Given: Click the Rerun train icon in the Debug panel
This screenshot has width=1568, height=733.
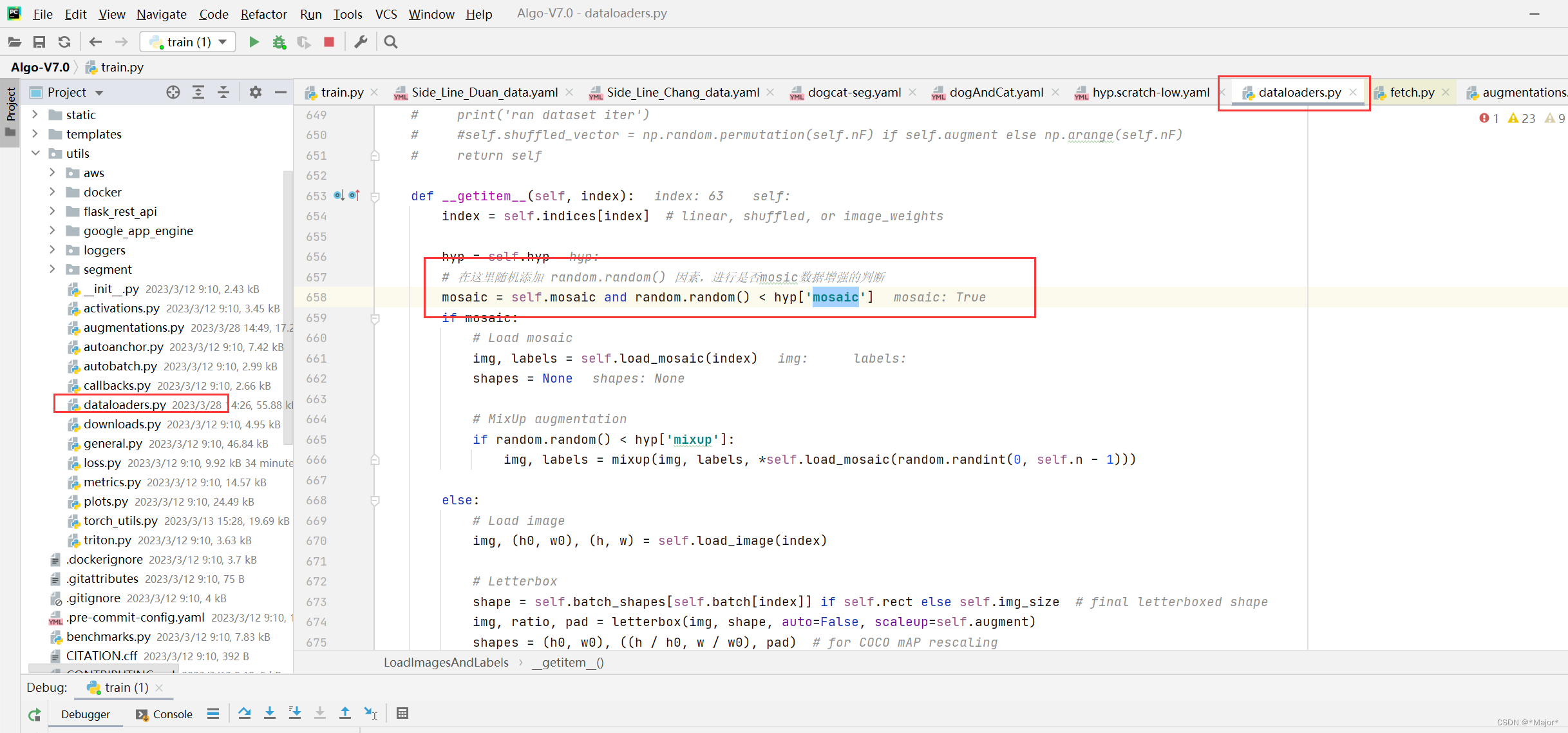Looking at the screenshot, I should point(35,714).
